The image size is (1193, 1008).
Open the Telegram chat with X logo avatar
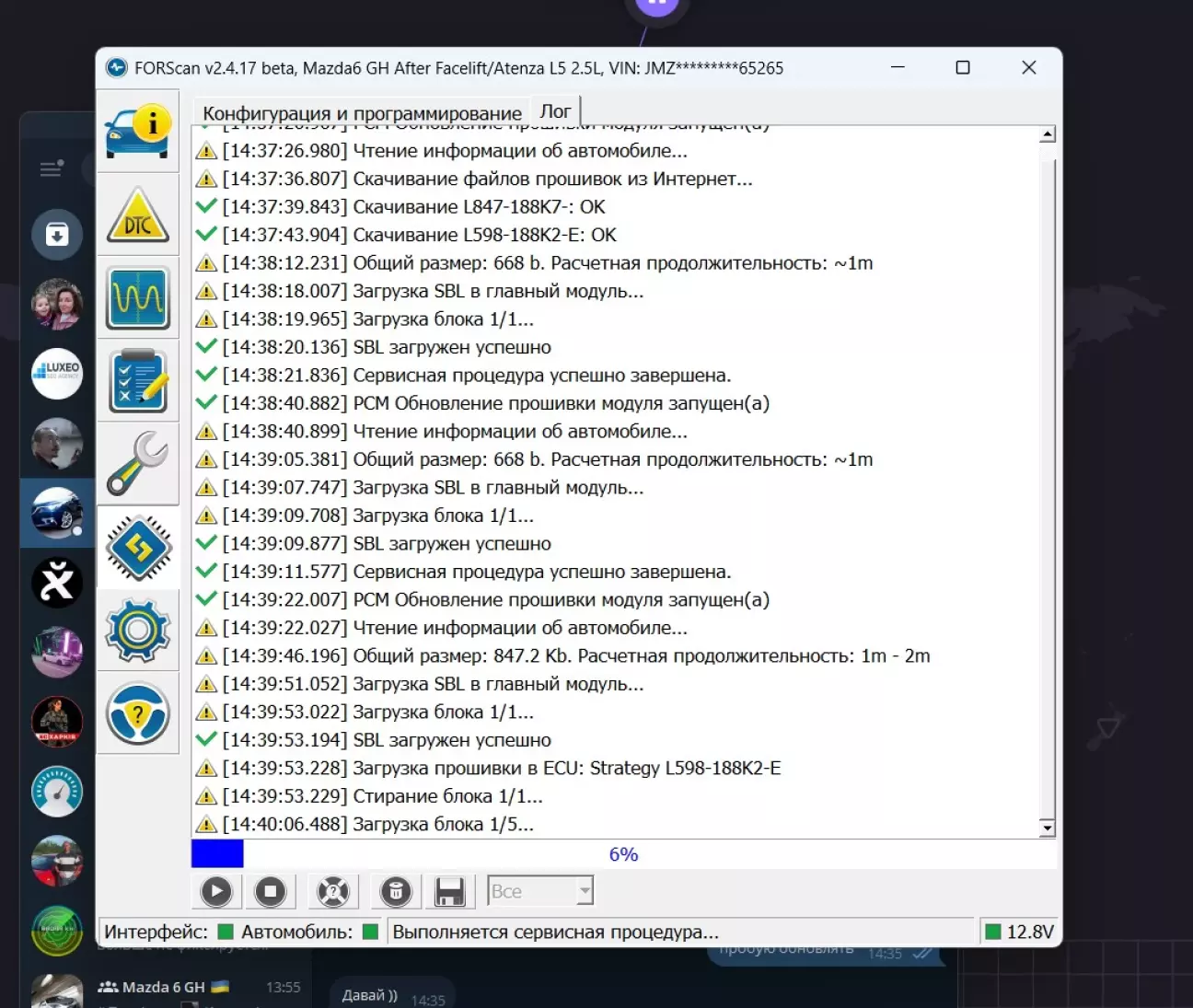click(x=57, y=582)
